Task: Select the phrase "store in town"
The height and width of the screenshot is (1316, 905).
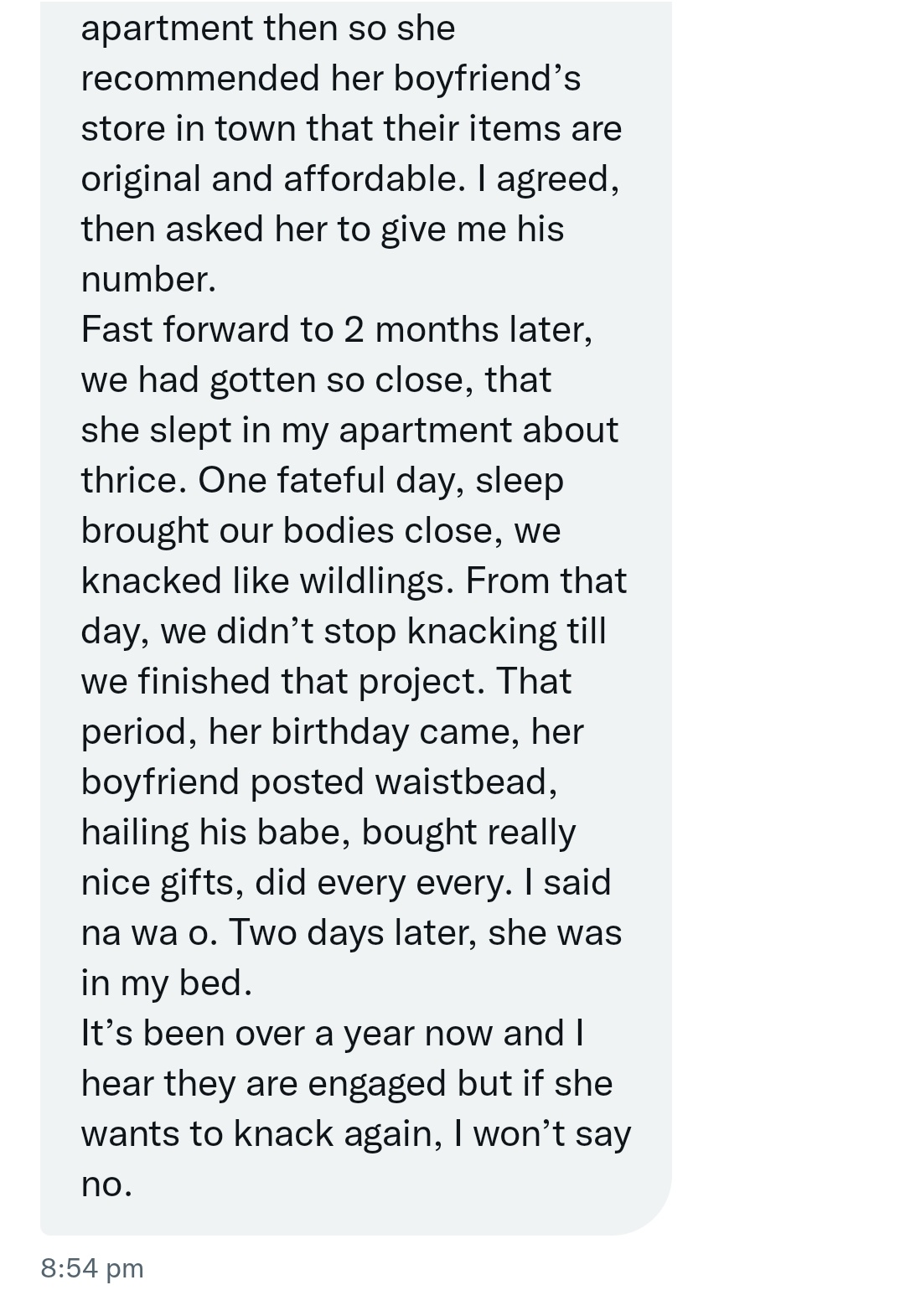Action: click(189, 128)
